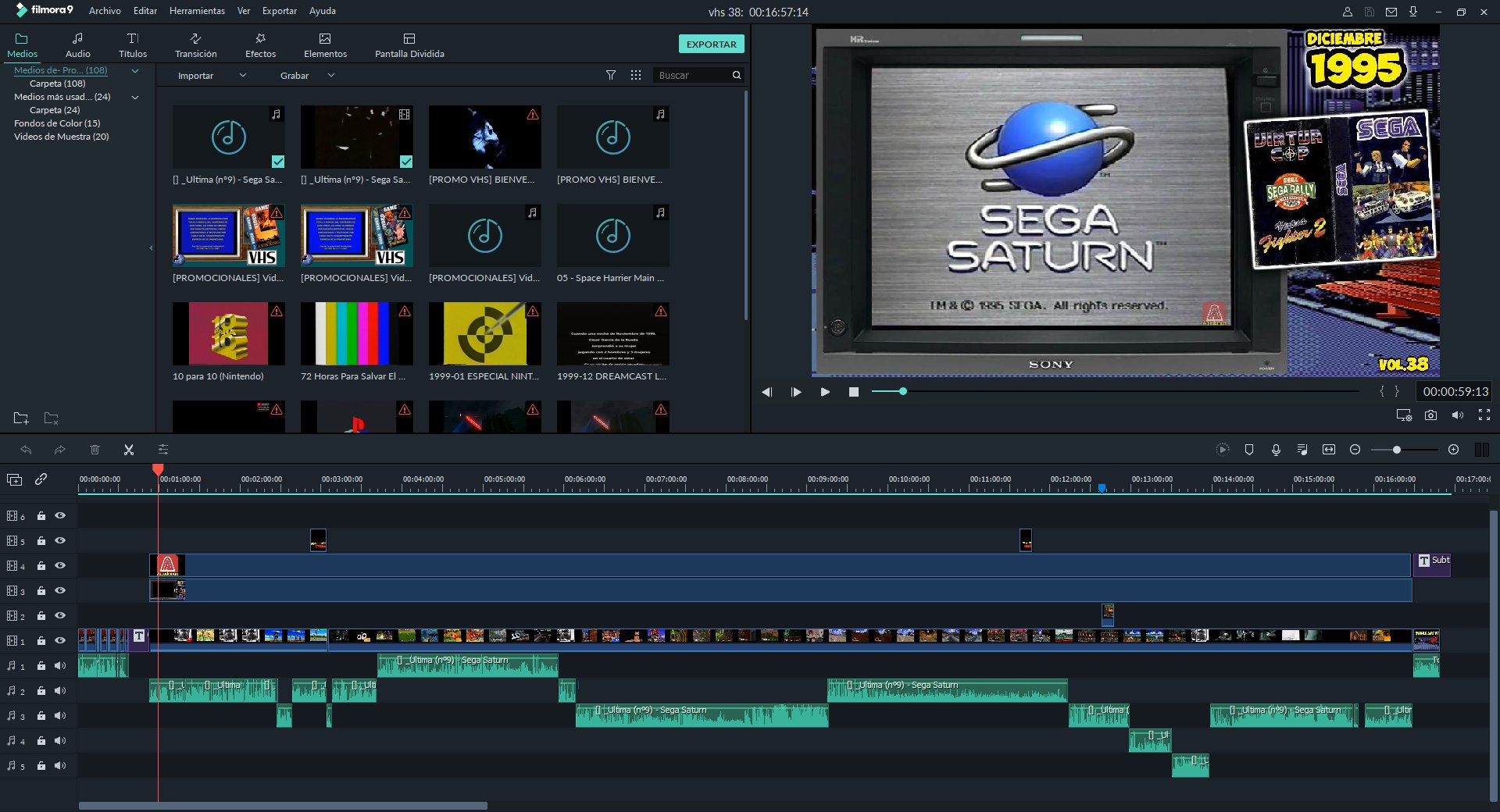
Task: Select the 72 Horas Para Salvar thumbnail
Action: [357, 334]
